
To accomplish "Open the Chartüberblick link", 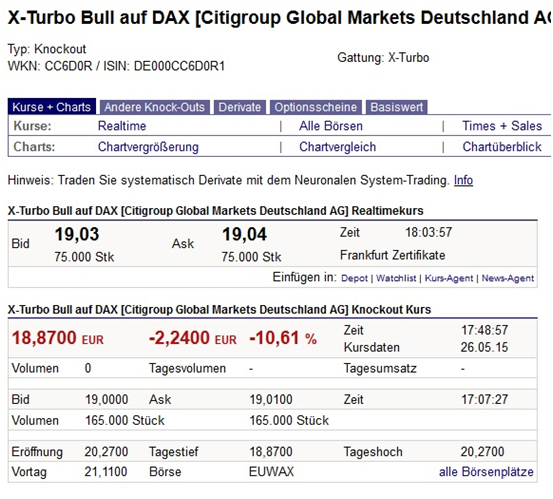I will click(502, 147).
